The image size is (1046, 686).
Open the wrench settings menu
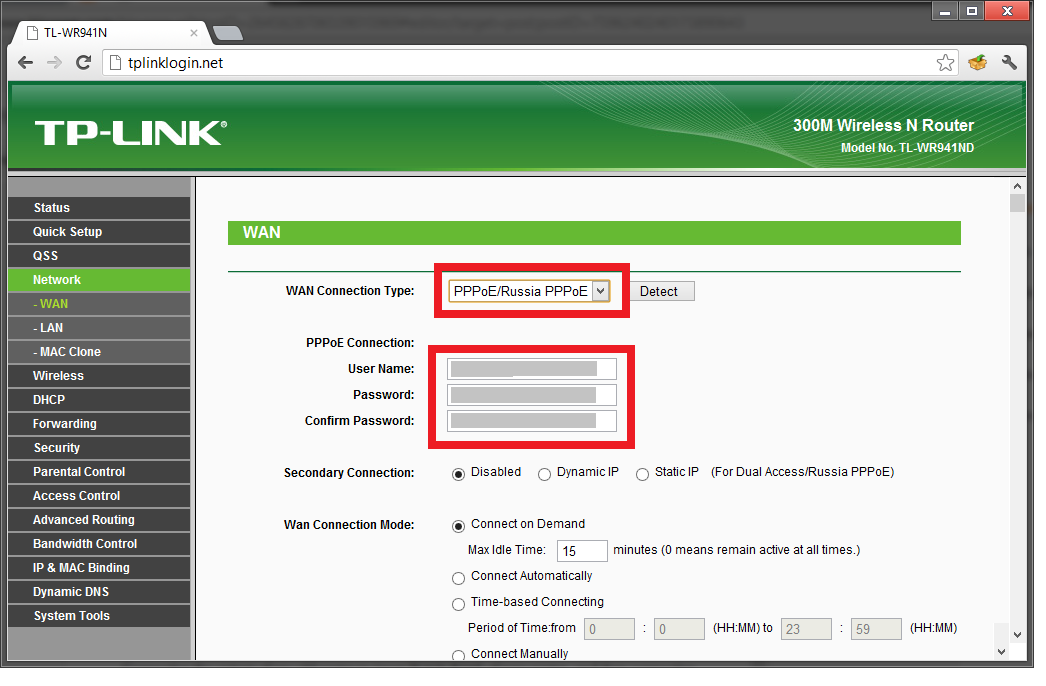coord(1009,63)
